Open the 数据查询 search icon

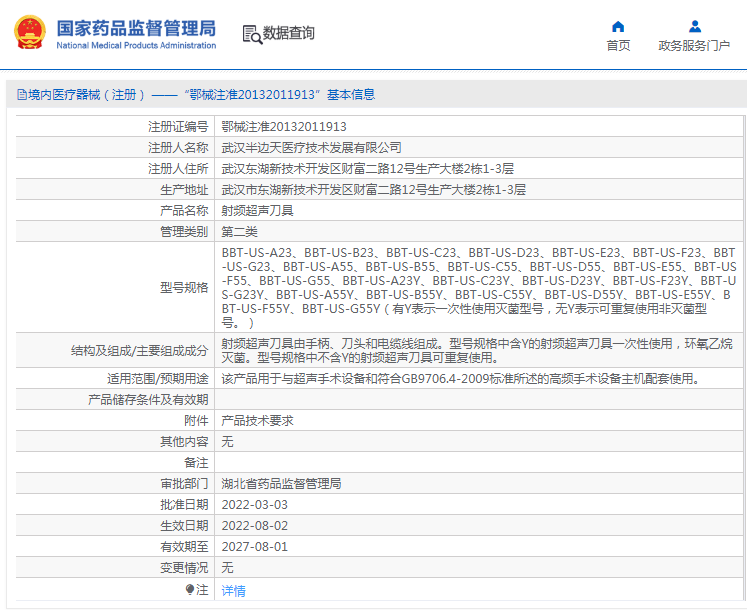(x=252, y=34)
